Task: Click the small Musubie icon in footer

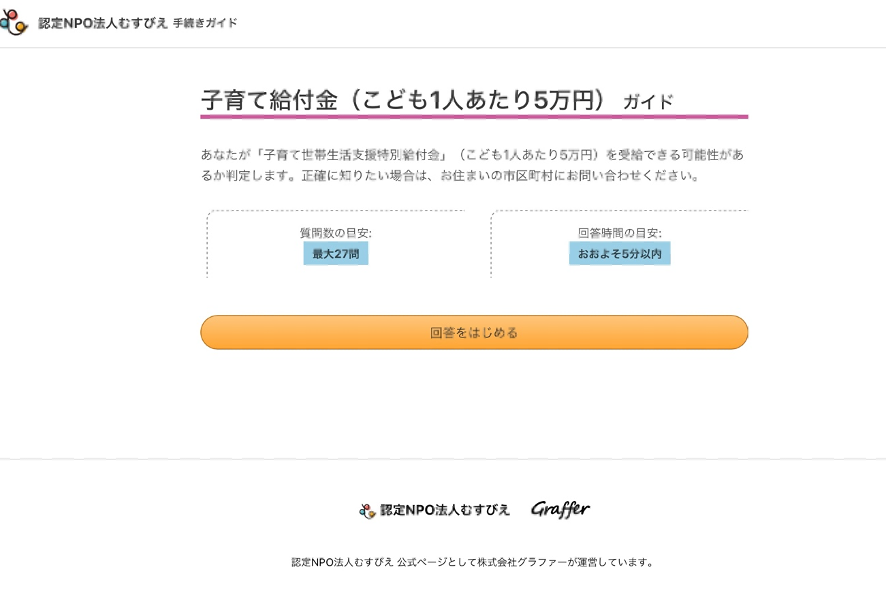Action: click(367, 510)
